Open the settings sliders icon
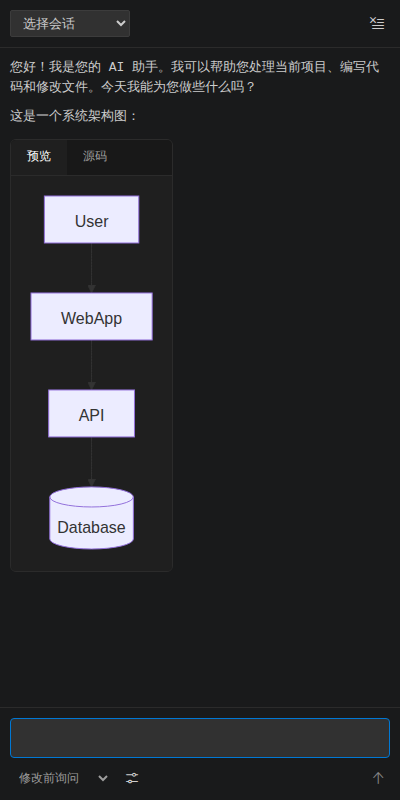The height and width of the screenshot is (800, 400). tap(132, 778)
